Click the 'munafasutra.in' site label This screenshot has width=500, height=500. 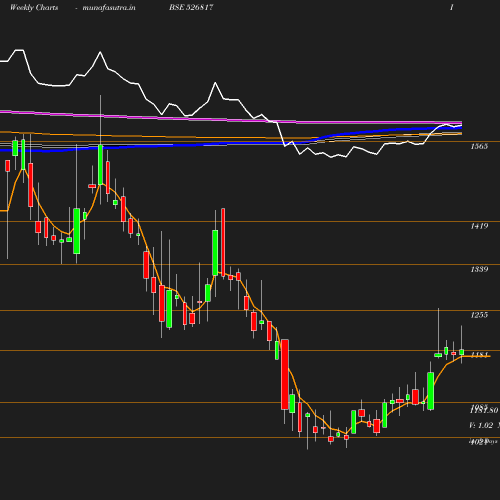[x=109, y=7]
